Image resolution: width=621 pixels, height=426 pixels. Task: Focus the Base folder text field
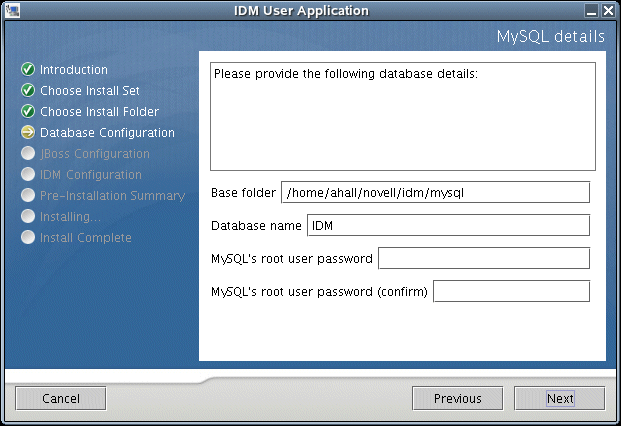(435, 192)
